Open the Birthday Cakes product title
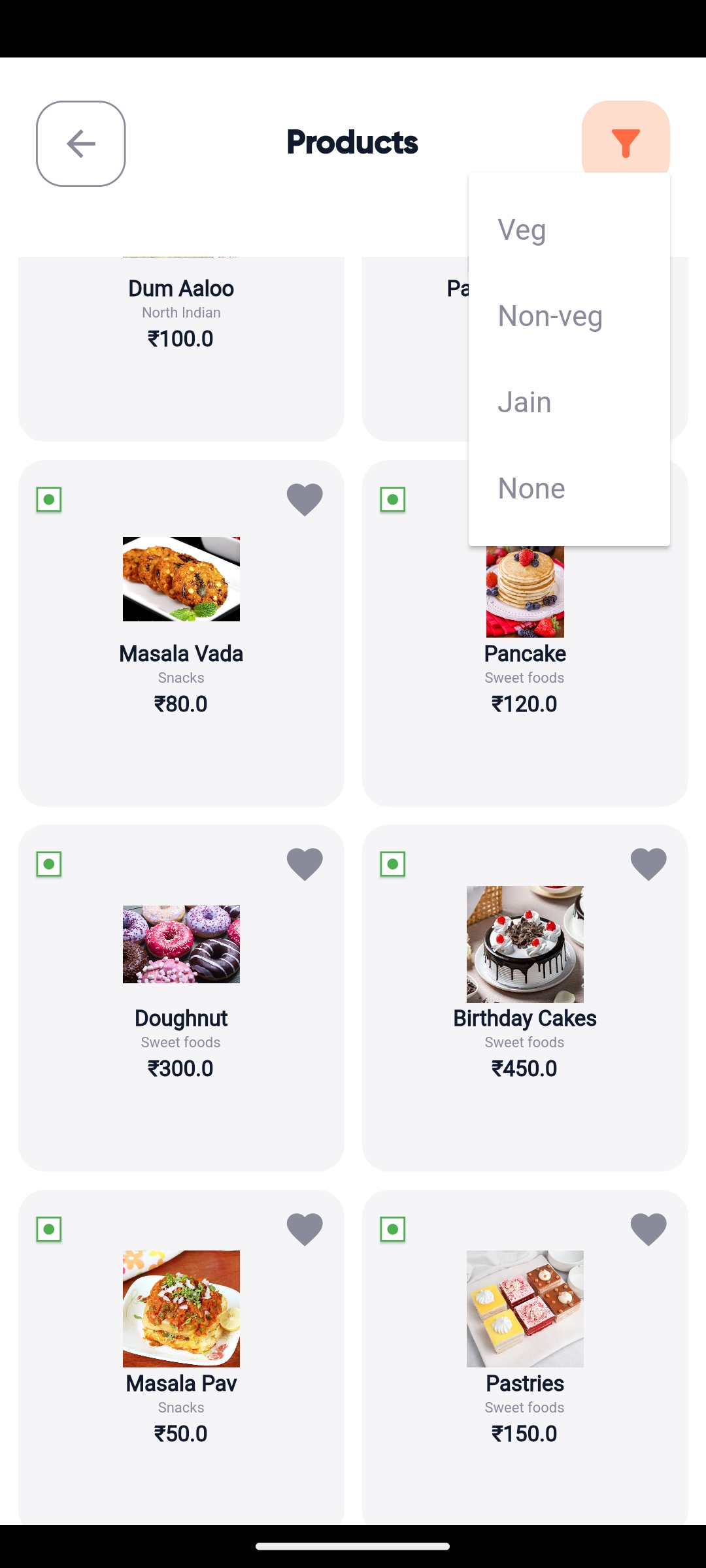The width and height of the screenshot is (706, 1568). [525, 1018]
